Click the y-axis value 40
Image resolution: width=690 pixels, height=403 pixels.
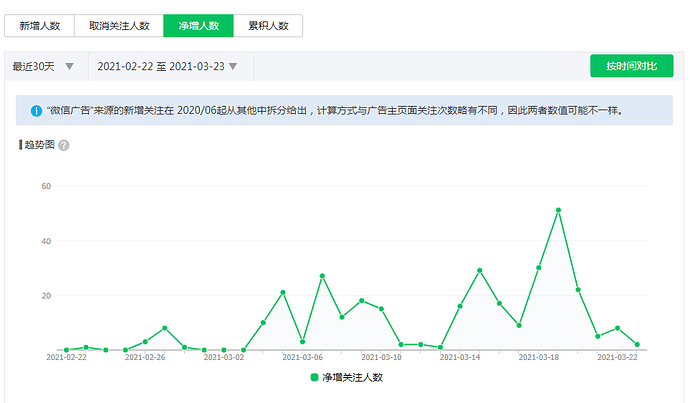click(x=46, y=241)
